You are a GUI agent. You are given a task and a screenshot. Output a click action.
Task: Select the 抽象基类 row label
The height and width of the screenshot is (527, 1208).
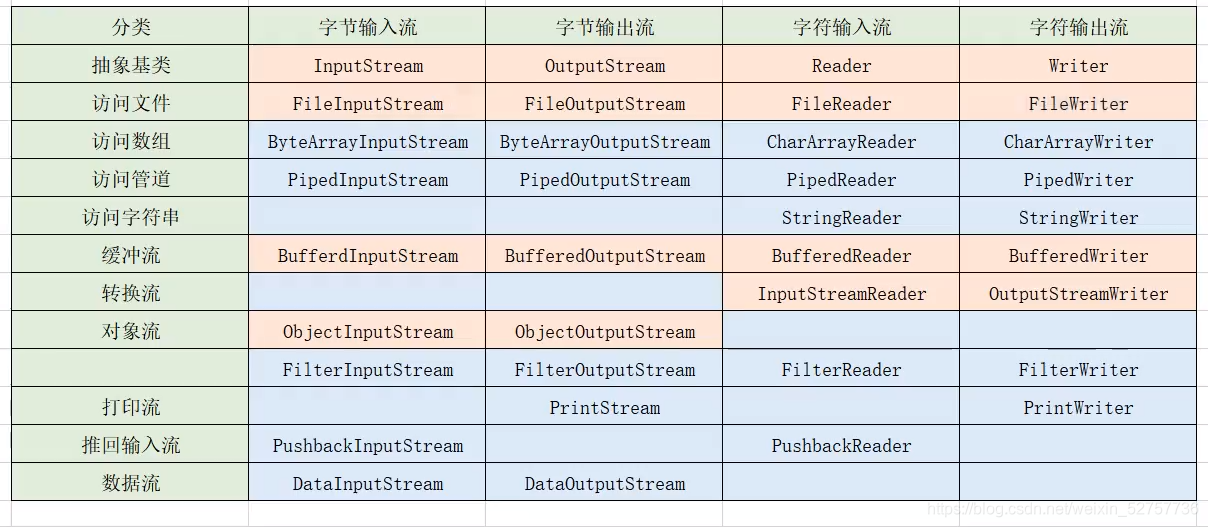pos(130,65)
